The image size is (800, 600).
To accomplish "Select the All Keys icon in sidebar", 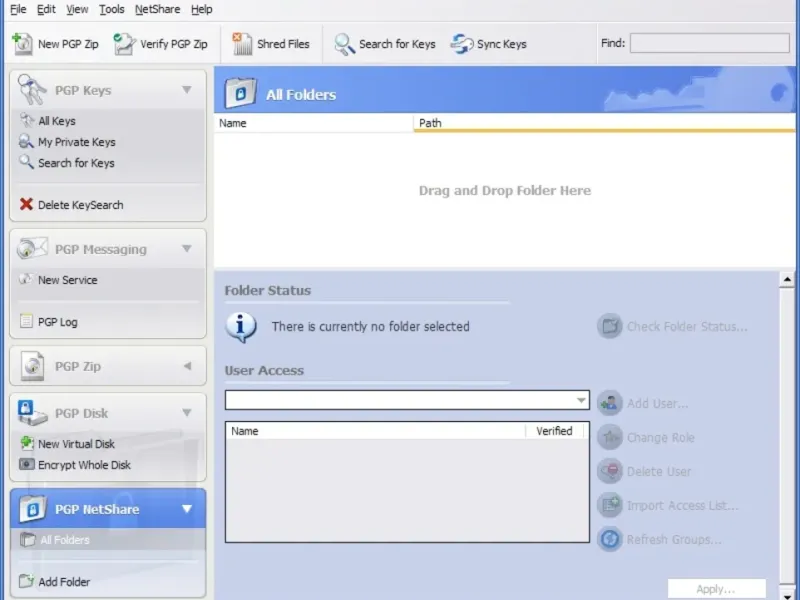I will click(x=27, y=120).
